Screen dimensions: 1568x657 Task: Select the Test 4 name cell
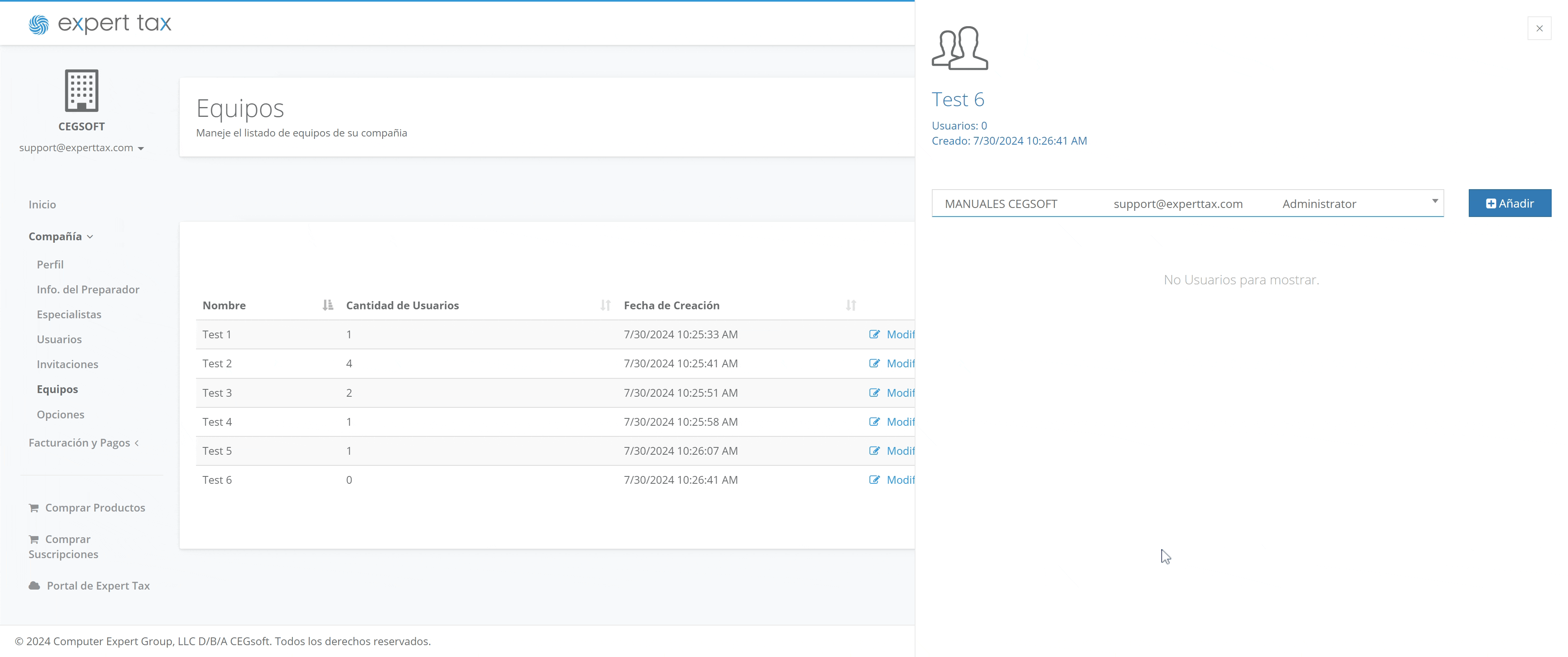217,422
